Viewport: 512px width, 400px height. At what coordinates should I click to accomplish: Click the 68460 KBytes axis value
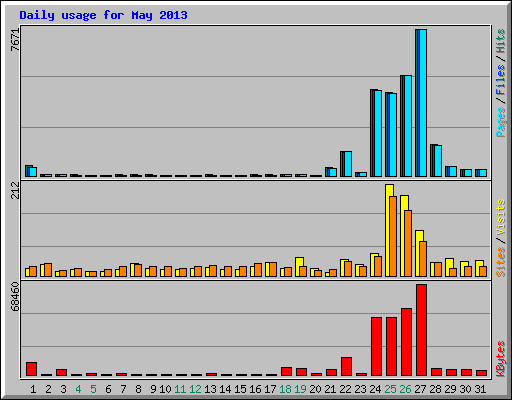click(x=15, y=297)
